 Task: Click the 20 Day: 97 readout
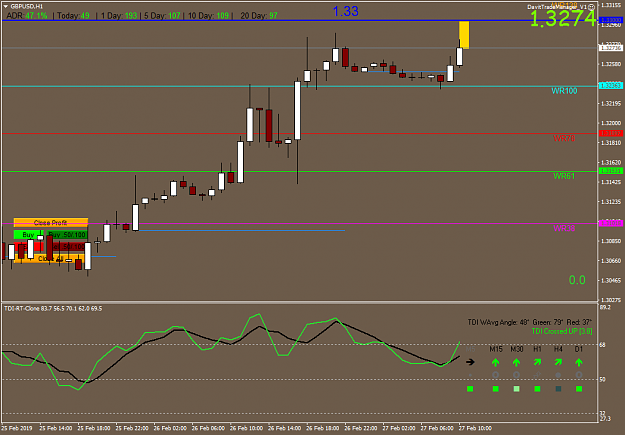(x=259, y=16)
